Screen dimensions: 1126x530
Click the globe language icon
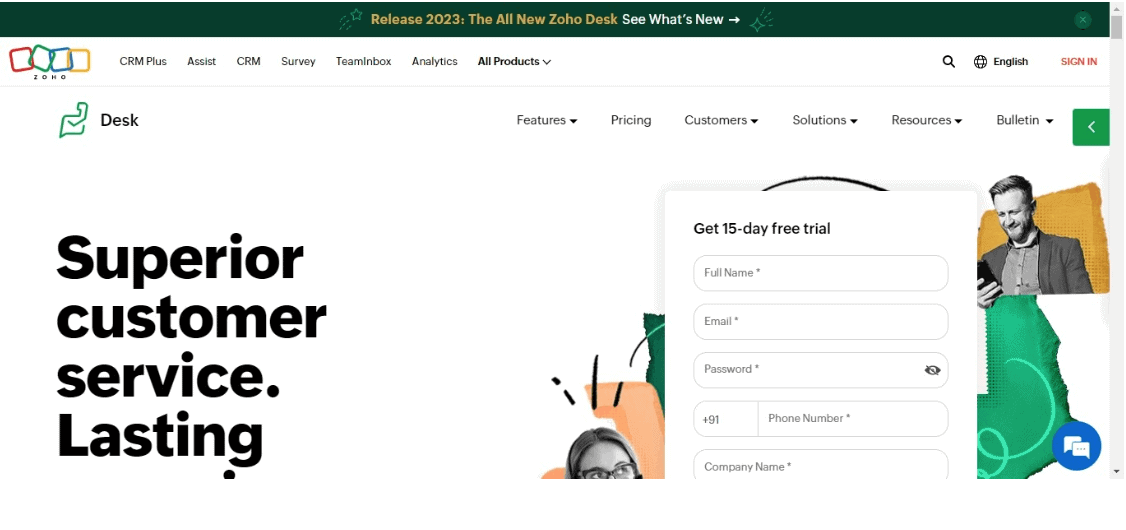click(x=980, y=62)
